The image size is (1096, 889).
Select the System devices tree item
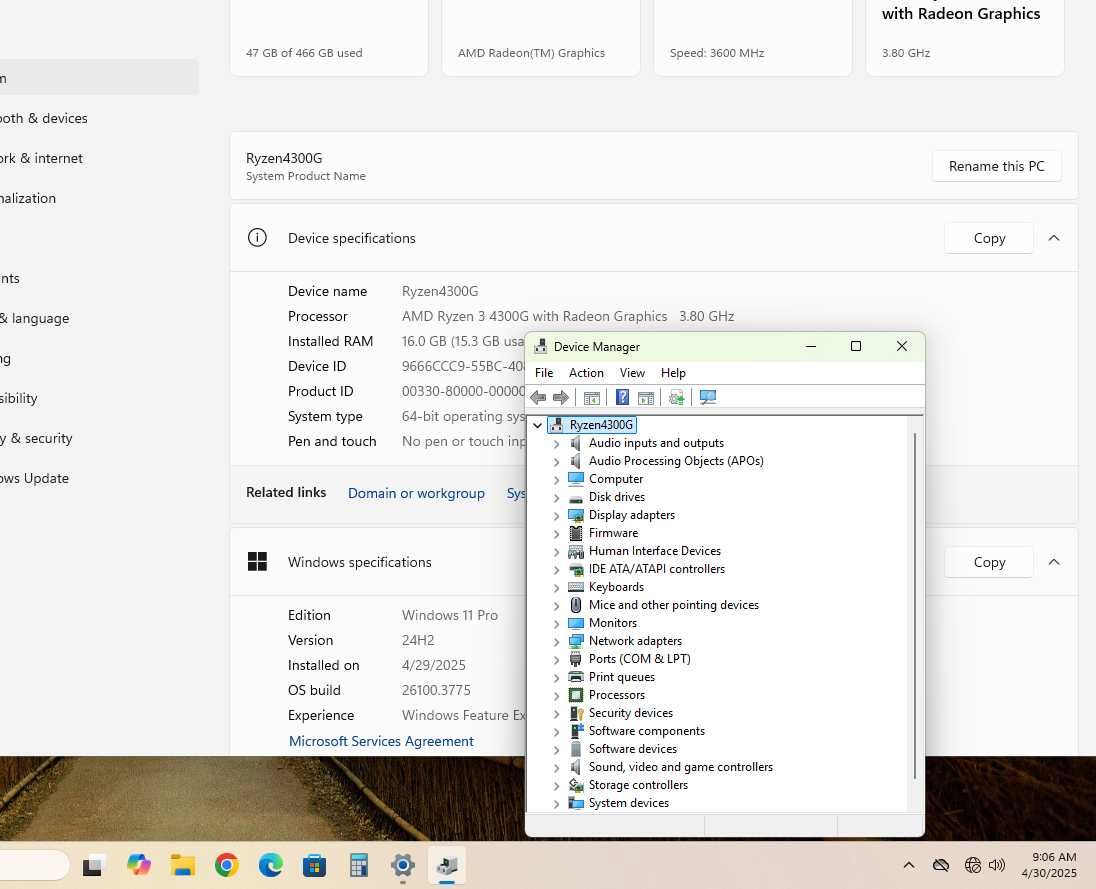[628, 803]
